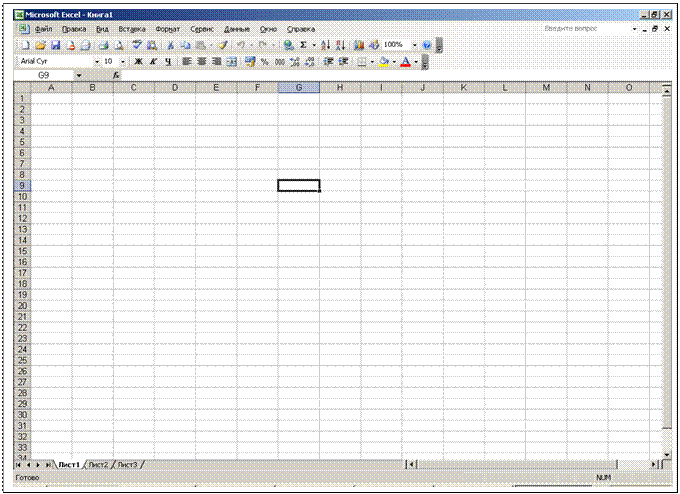Open a file with the folder icon

(40, 45)
